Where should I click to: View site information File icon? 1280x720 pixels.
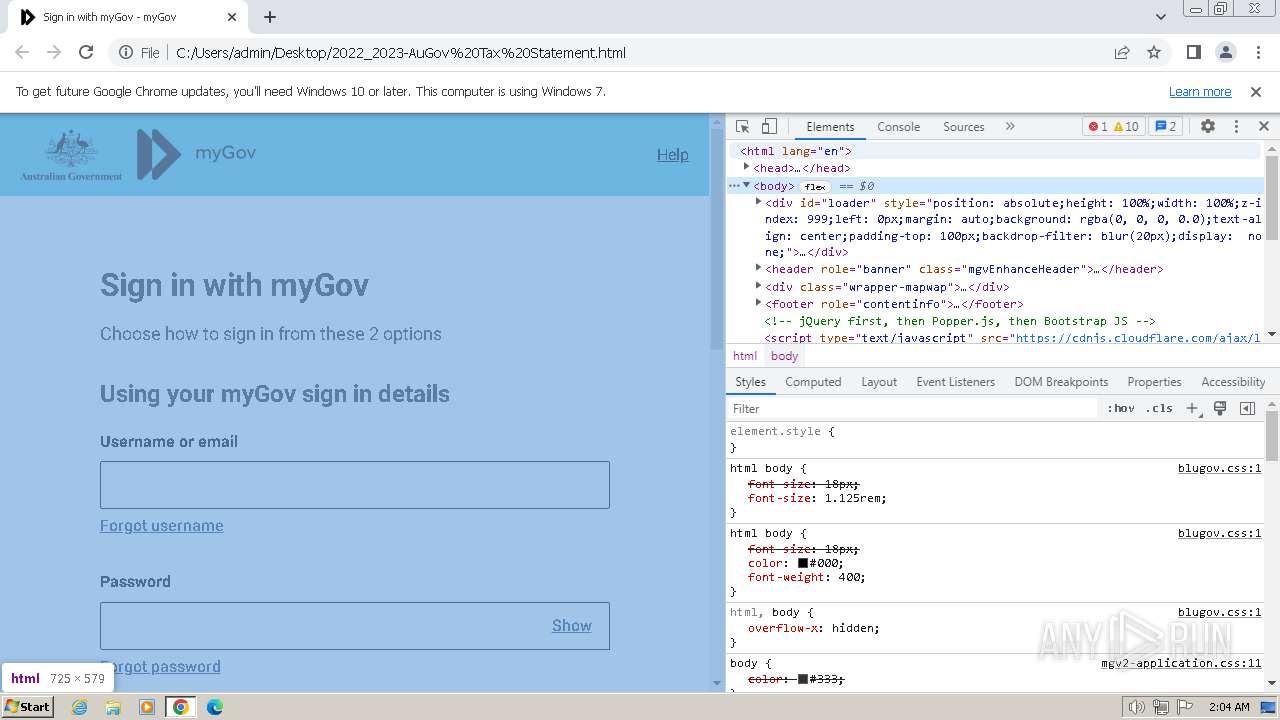(x=139, y=53)
